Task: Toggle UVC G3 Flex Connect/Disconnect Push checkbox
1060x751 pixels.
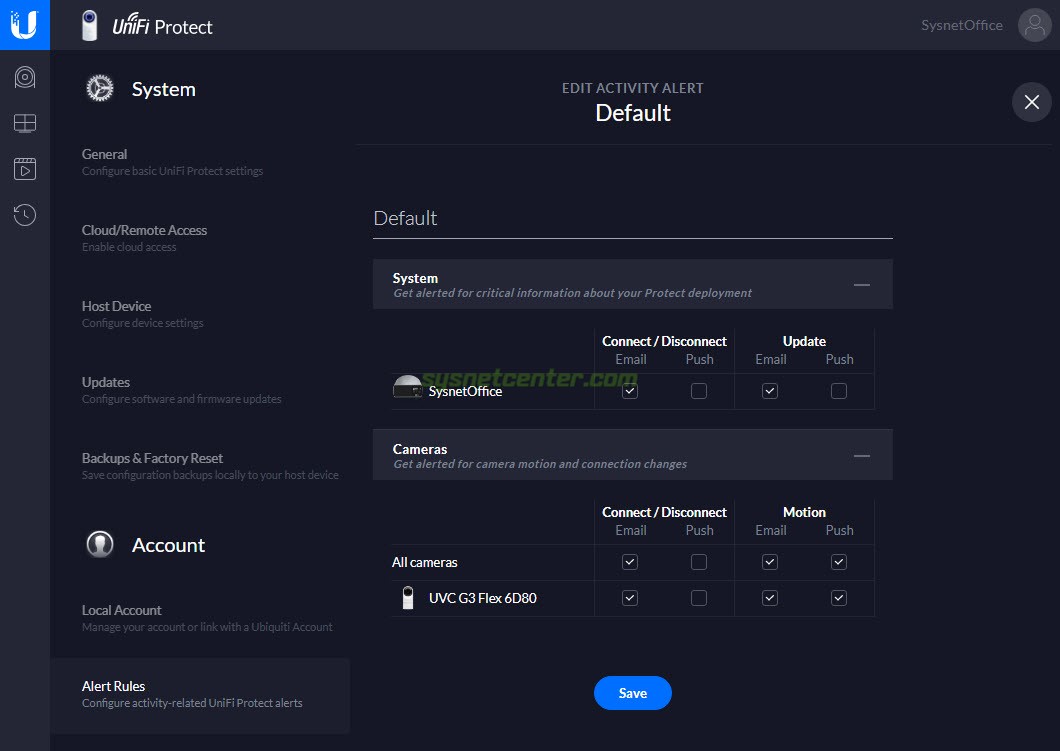Action: coord(699,598)
